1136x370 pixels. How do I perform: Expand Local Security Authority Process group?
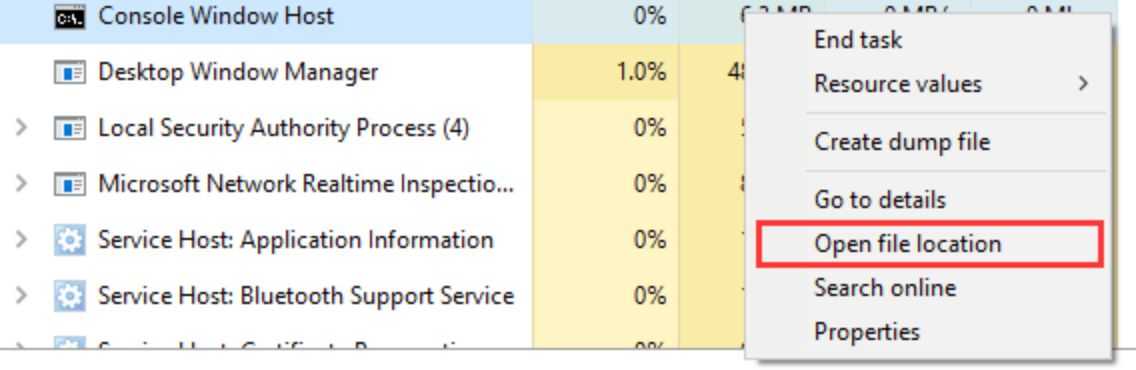coord(22,128)
